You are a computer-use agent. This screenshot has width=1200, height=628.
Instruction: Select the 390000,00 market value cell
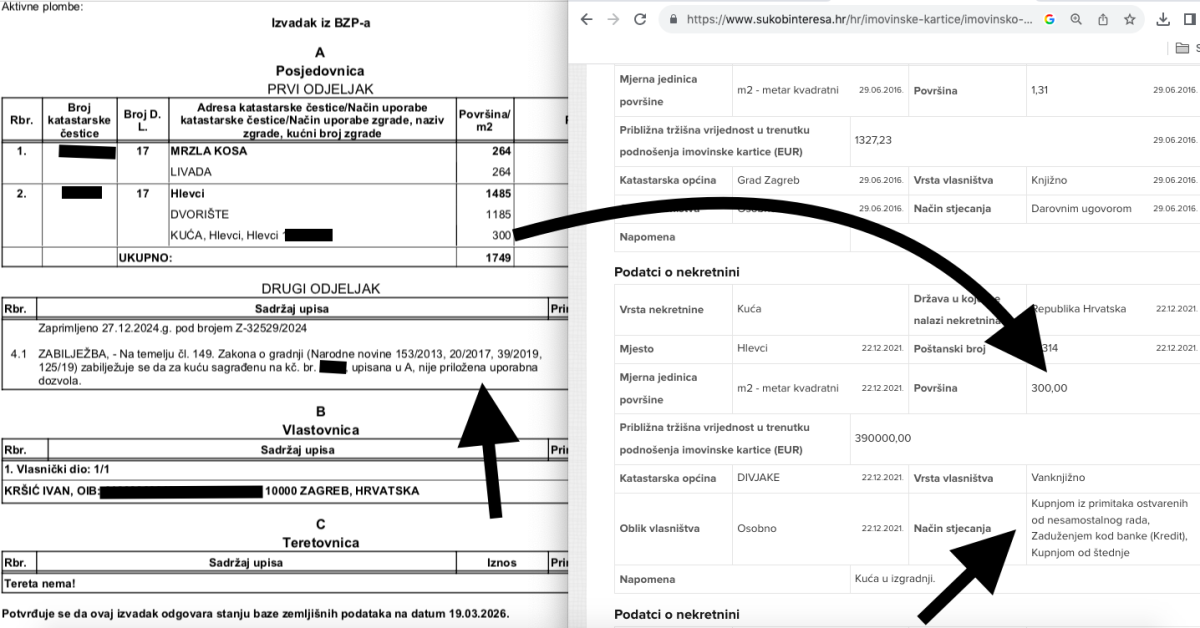click(883, 438)
